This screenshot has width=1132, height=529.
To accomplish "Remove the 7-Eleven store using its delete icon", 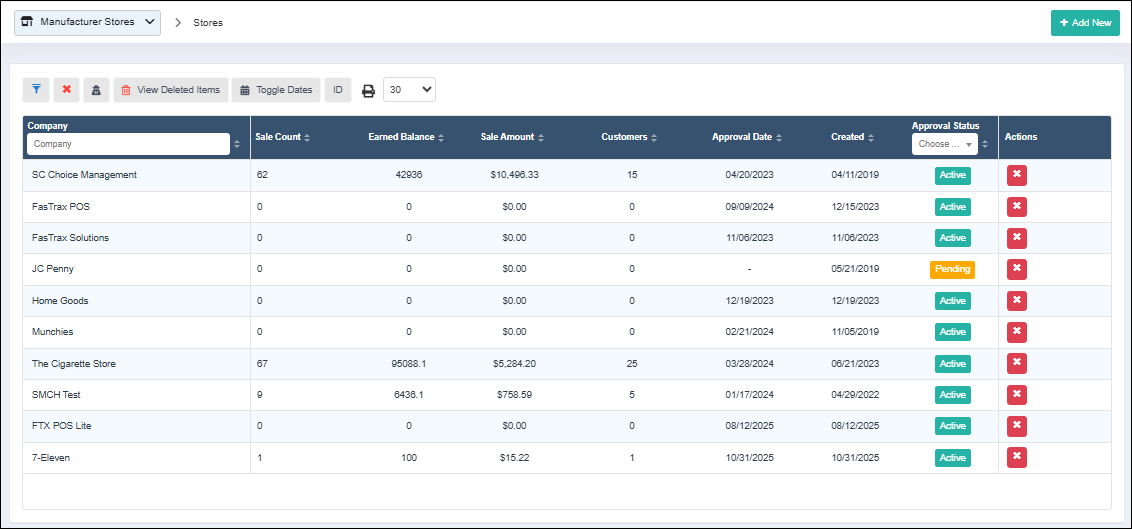I will (x=1017, y=458).
